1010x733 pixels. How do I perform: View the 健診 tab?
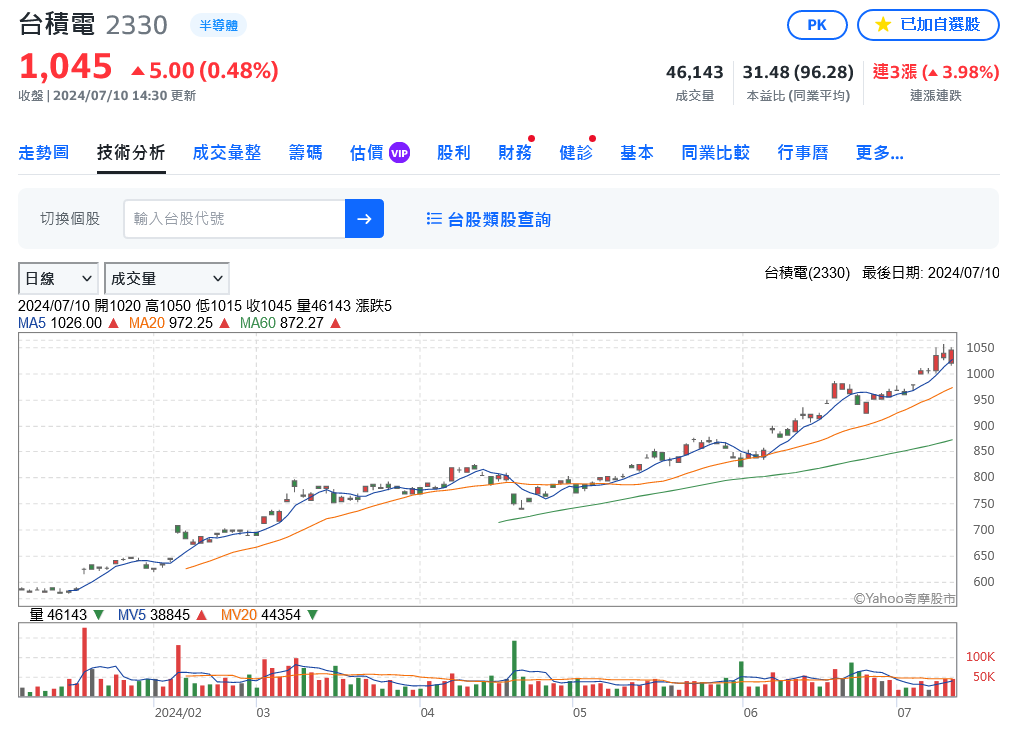click(576, 153)
